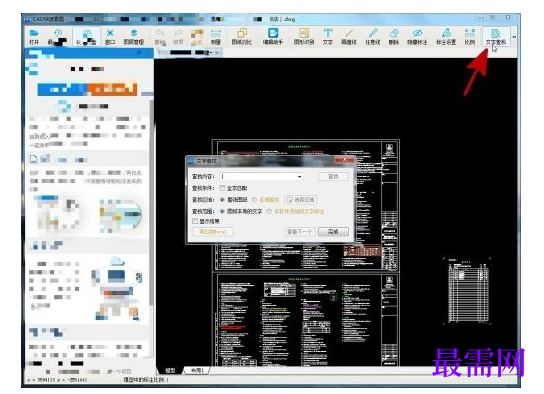Select the 测量 measure tool
The height and width of the screenshot is (394, 544).
click(216, 37)
